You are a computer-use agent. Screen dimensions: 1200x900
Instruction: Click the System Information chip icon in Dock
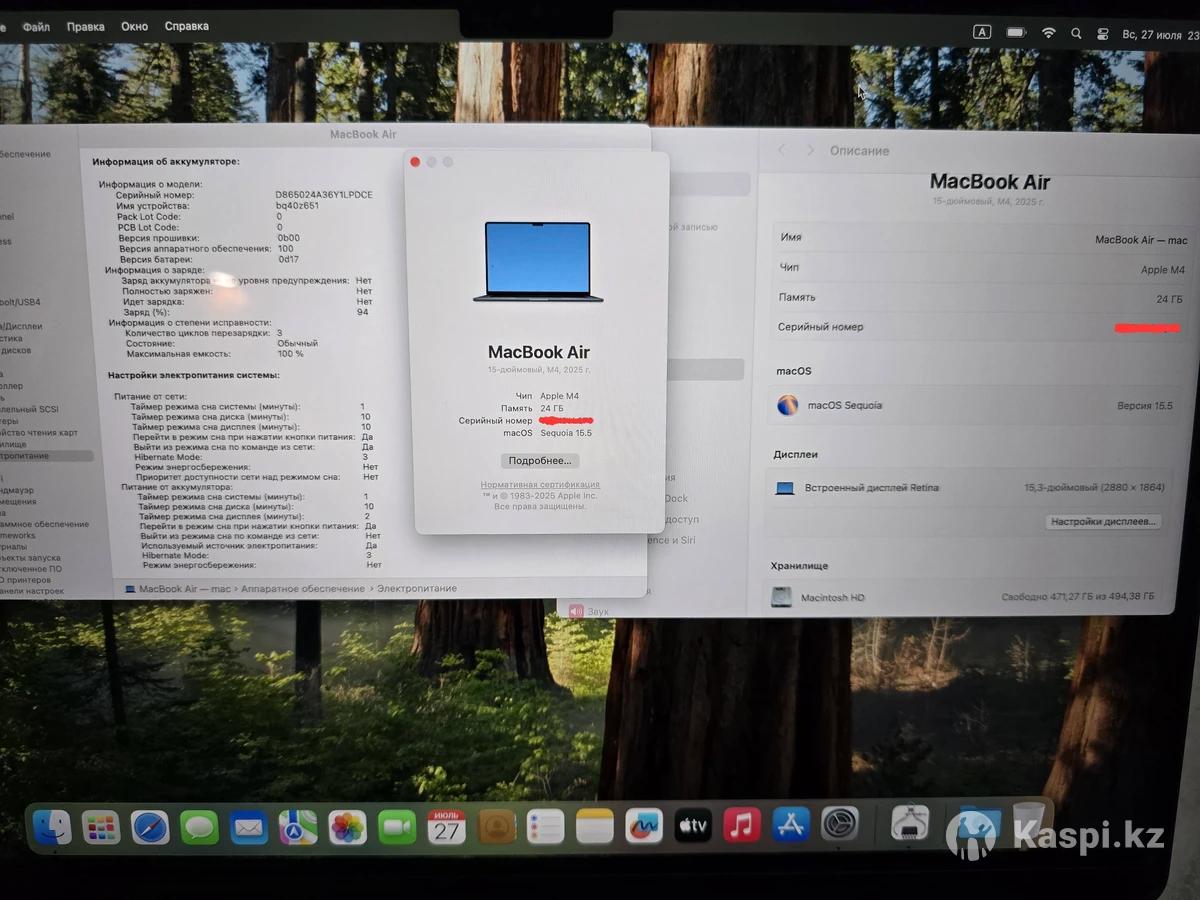(x=910, y=823)
